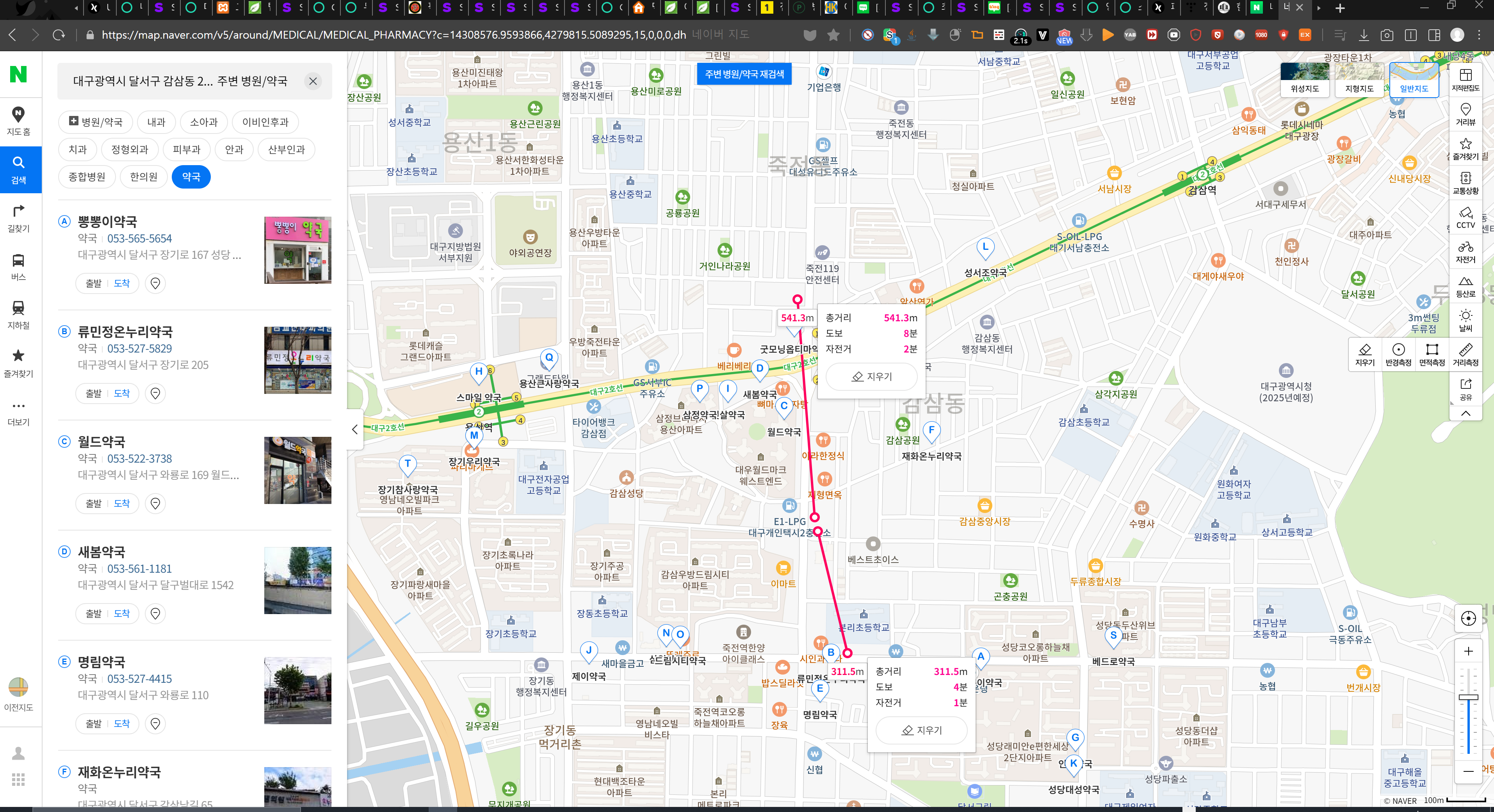Toggle 등산로 hiking trail layer
Image resolution: width=1494 pixels, height=812 pixels.
[1466, 287]
